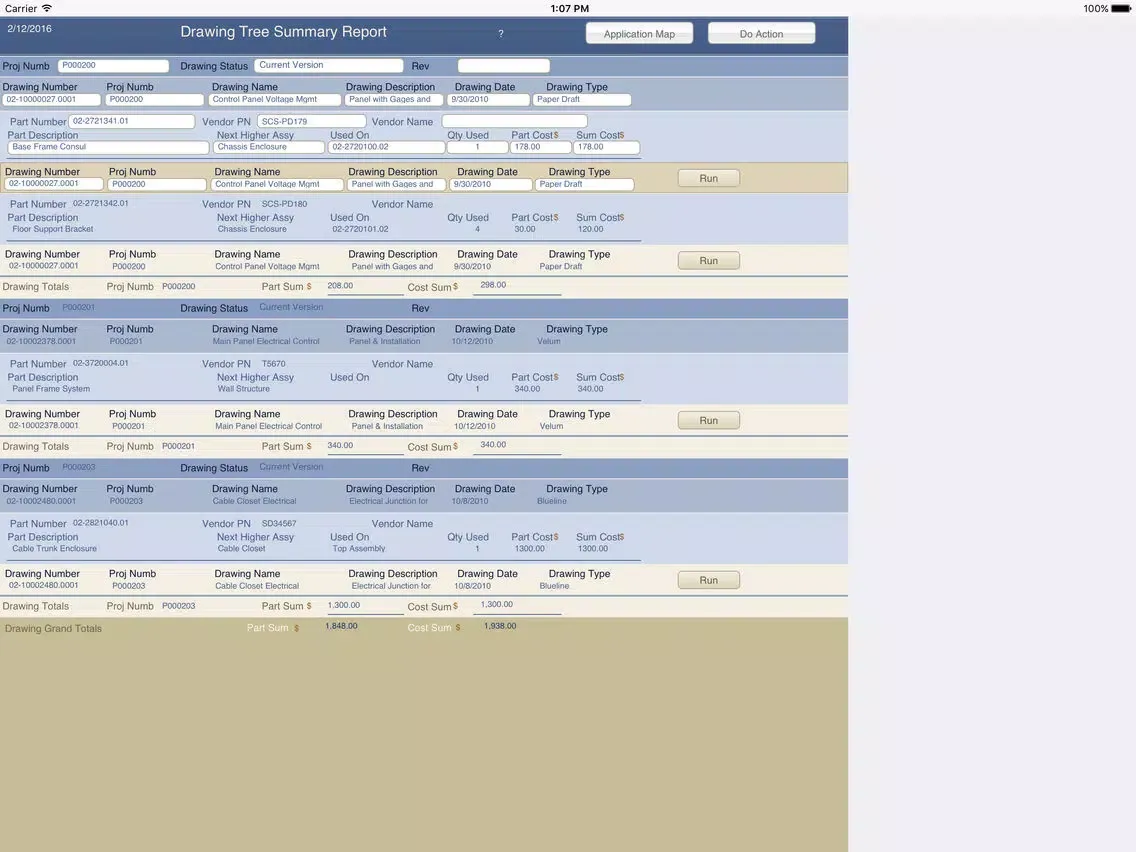1136x852 pixels.
Task: Click Run below the Floor Support Bracket part
Action: 708,261
